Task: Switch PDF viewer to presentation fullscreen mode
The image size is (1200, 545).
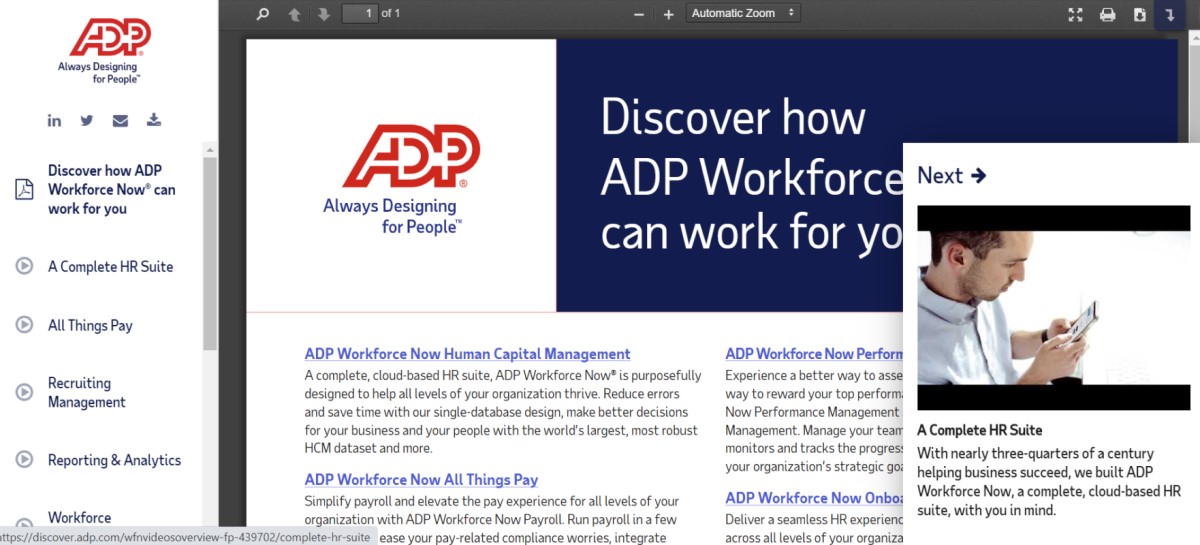Action: [1076, 14]
